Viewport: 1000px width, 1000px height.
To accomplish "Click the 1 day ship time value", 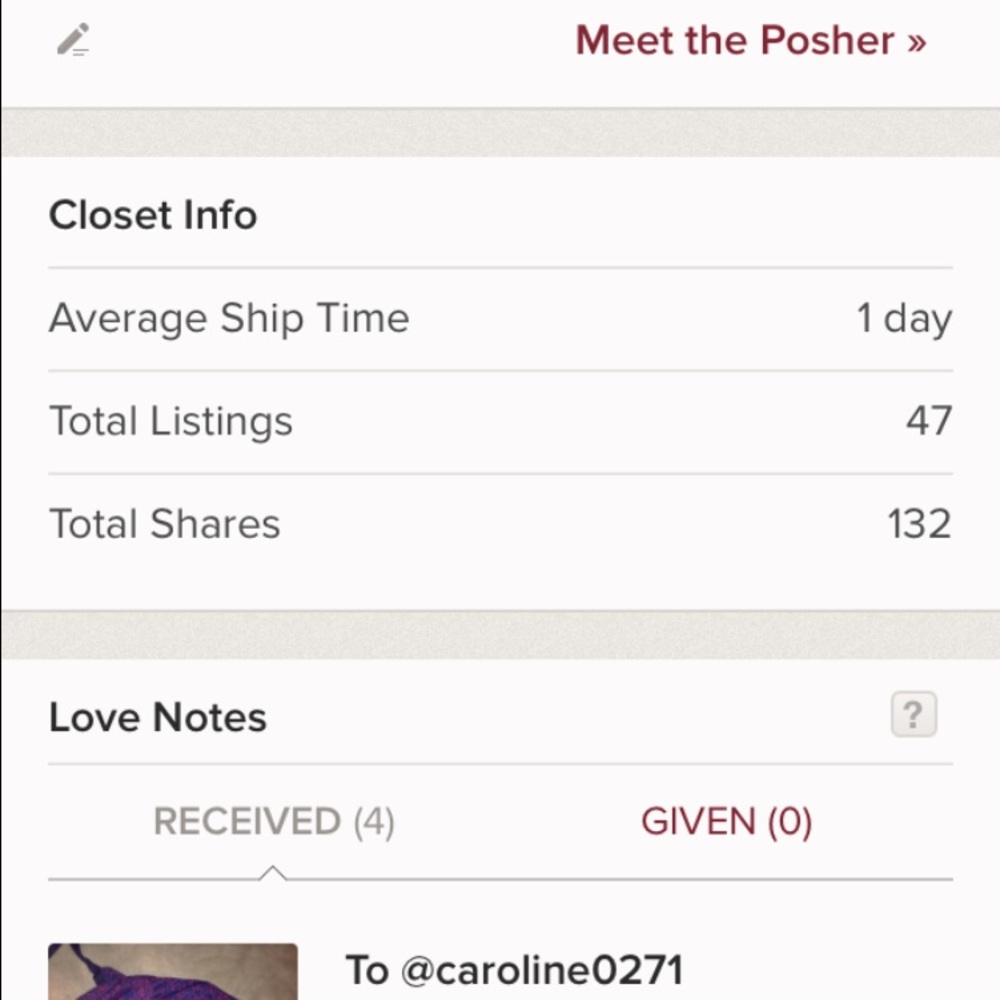I will [903, 319].
